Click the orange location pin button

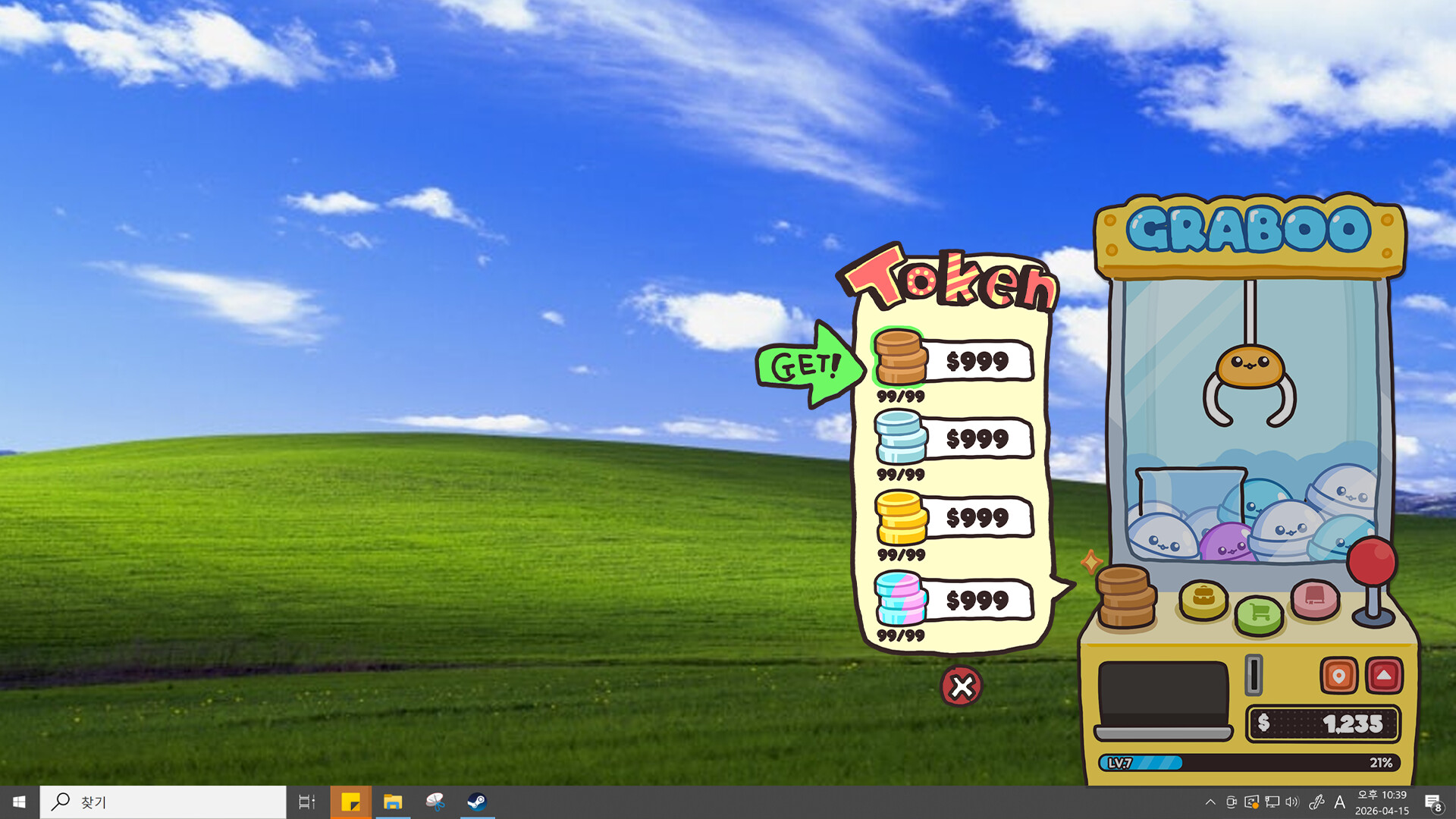tap(1338, 676)
